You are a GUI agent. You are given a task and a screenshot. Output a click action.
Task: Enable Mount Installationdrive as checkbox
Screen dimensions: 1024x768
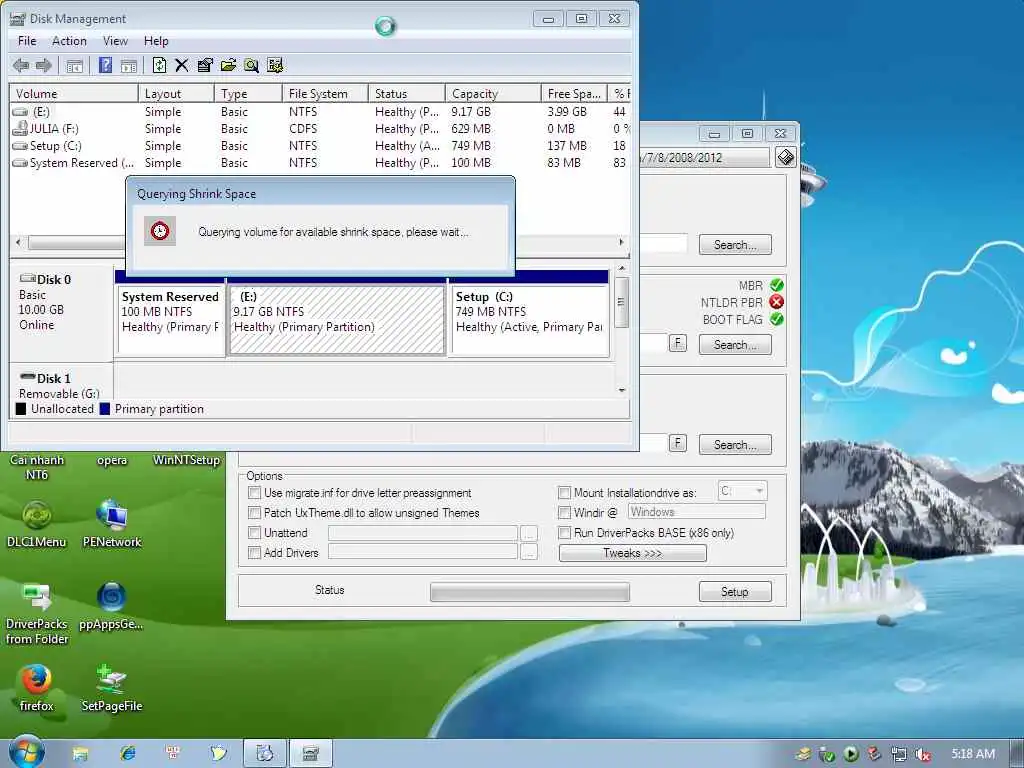(564, 492)
